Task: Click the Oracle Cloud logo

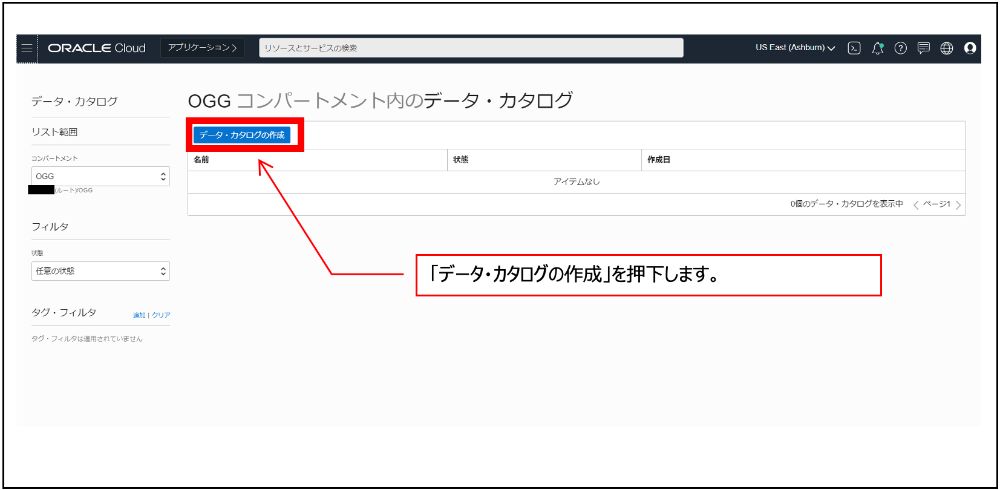Action: 96,48
